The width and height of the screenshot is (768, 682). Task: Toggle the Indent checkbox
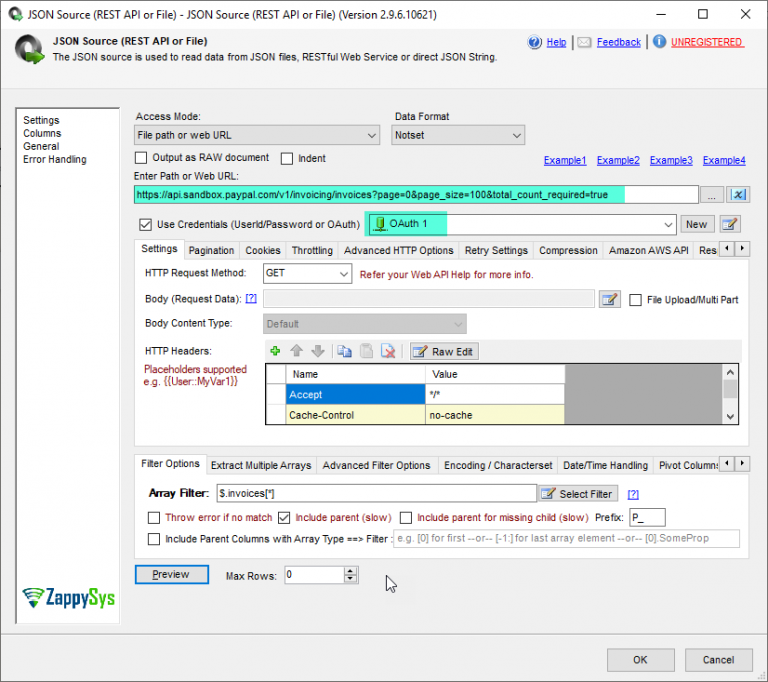pyautogui.click(x=287, y=158)
